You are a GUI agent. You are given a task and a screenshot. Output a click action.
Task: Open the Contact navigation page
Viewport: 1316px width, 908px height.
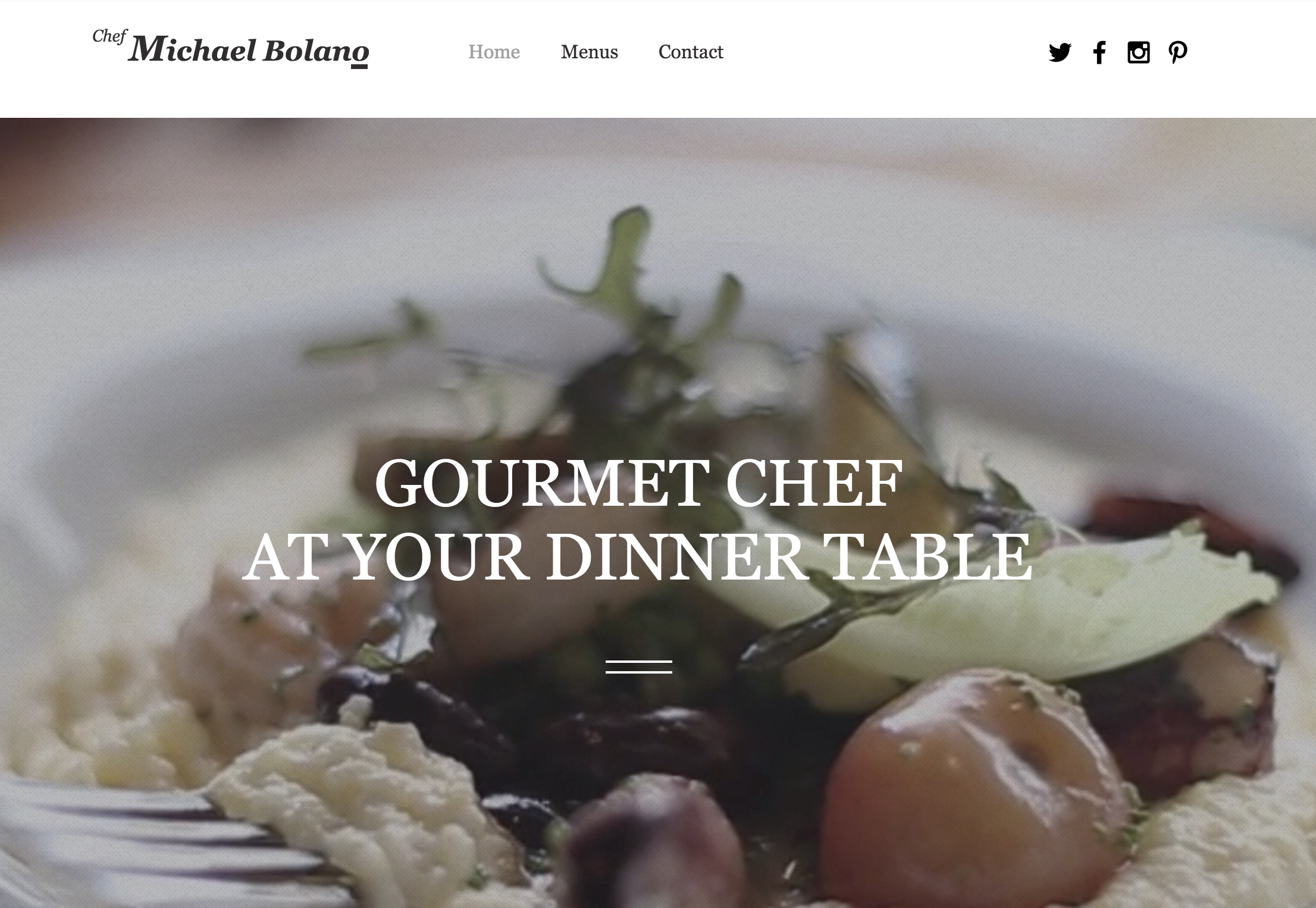pos(691,52)
